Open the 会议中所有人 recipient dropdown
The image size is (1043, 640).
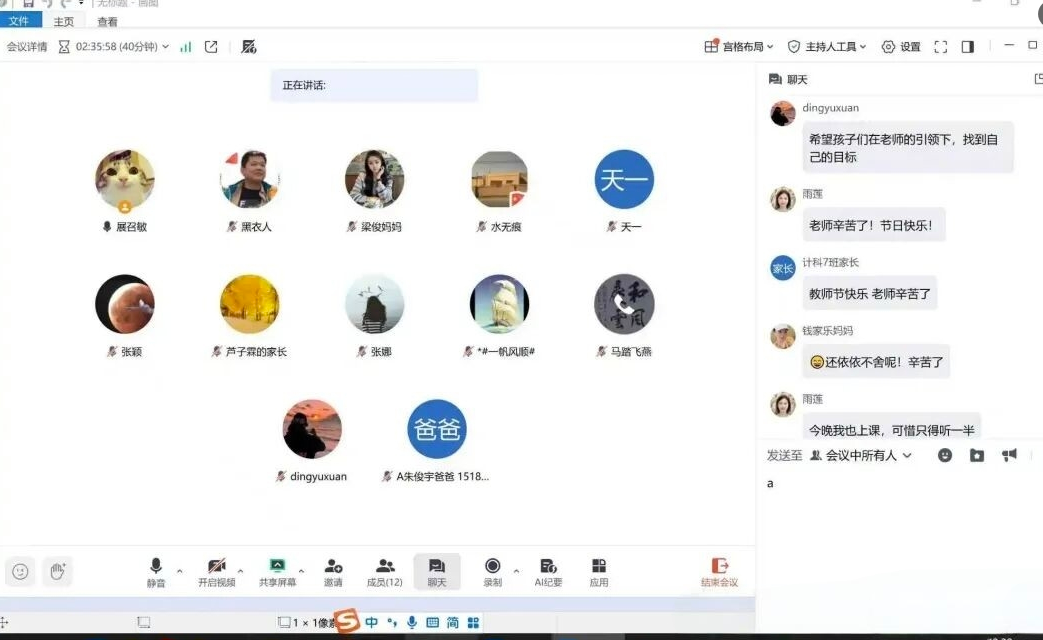[861, 455]
